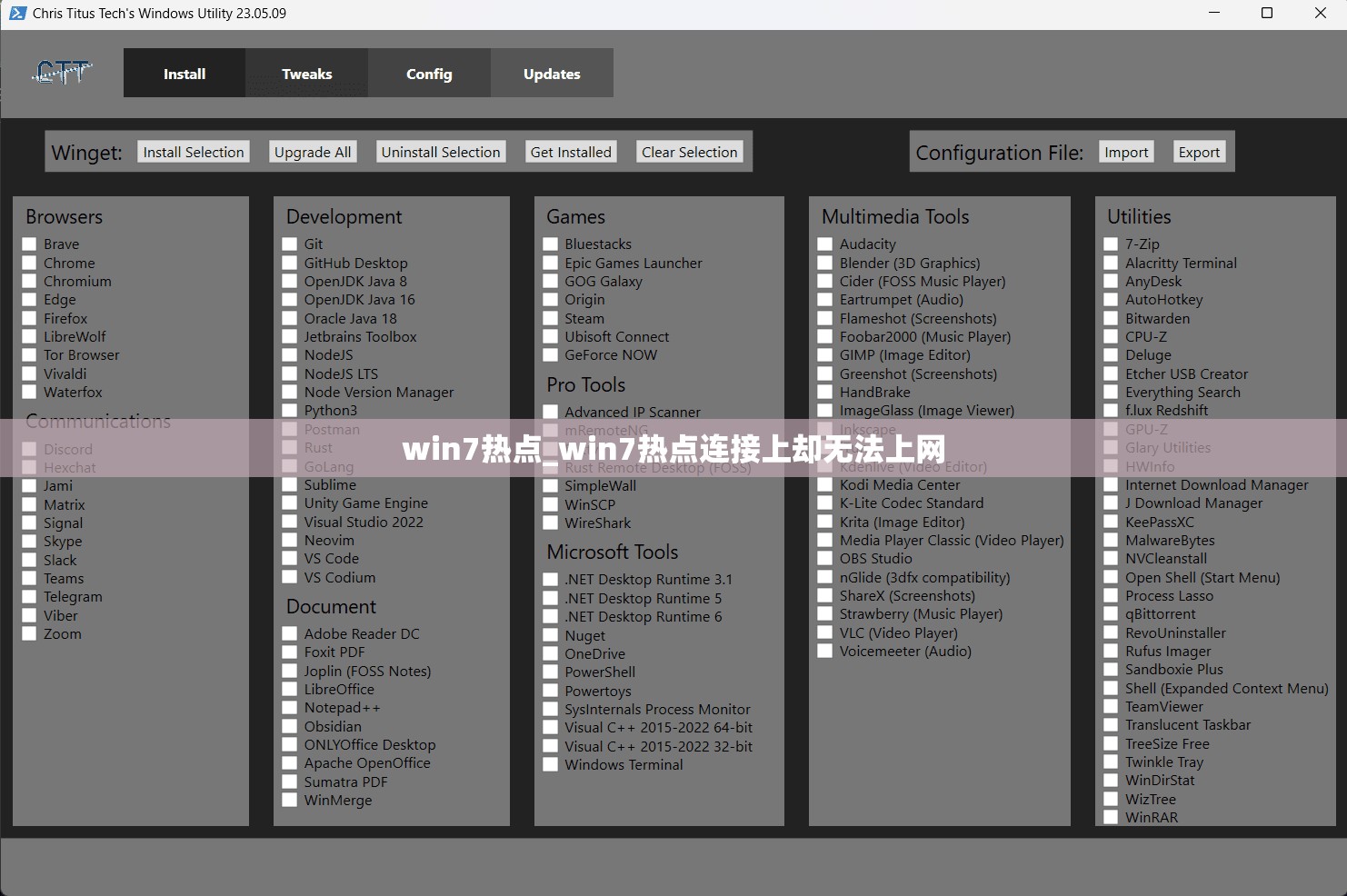1347x896 pixels.
Task: Check the qBittorrent checkbox
Action: (x=1111, y=614)
